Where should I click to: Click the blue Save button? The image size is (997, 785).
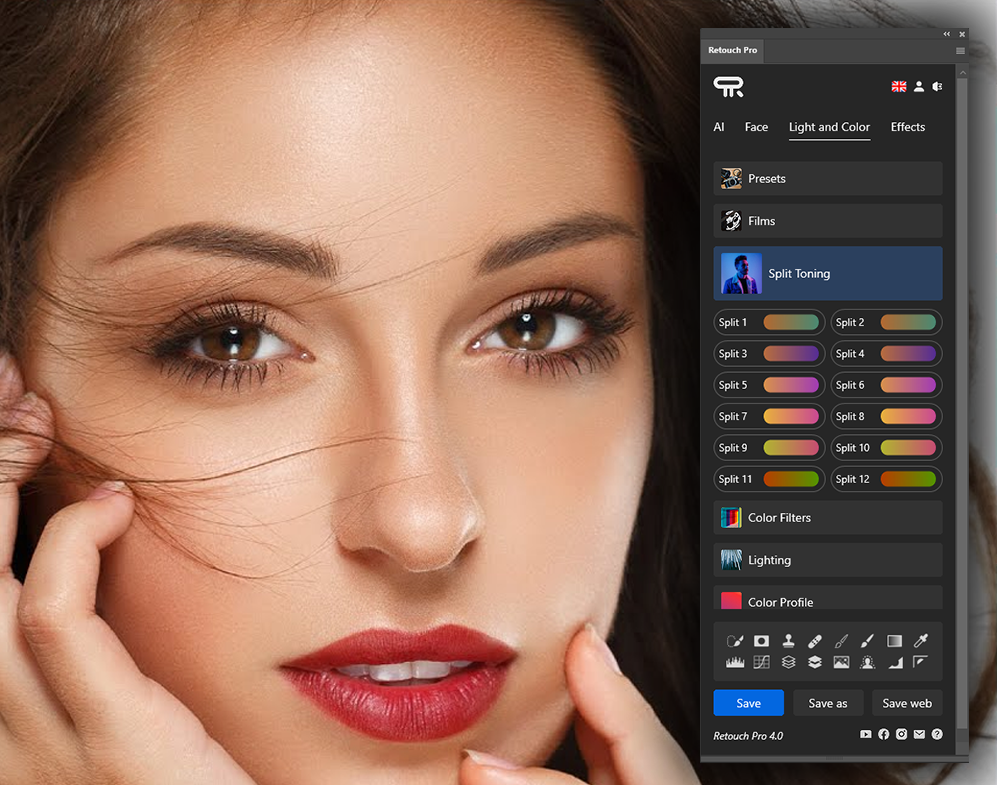point(748,703)
